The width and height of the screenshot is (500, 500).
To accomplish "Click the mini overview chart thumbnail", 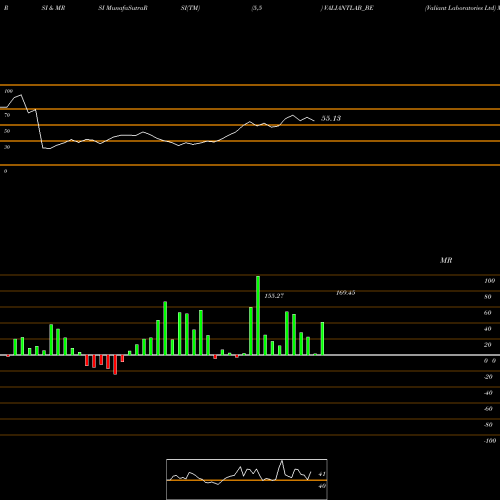I will 247,479.
